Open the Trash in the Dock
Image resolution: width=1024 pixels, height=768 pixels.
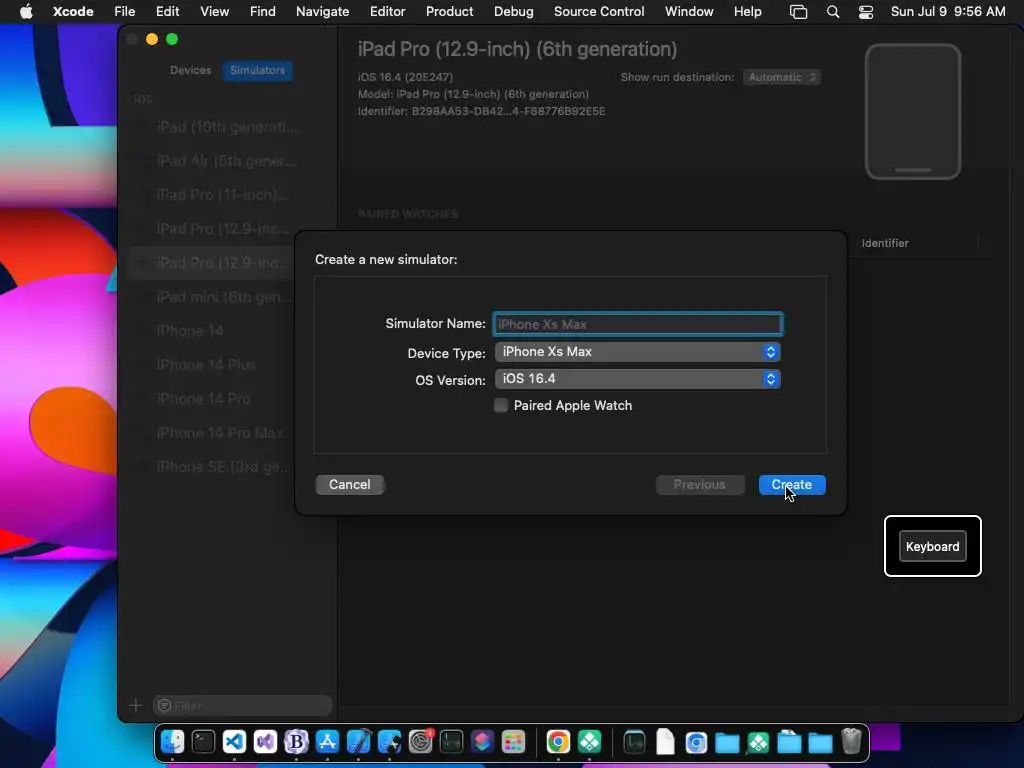pyautogui.click(x=851, y=742)
